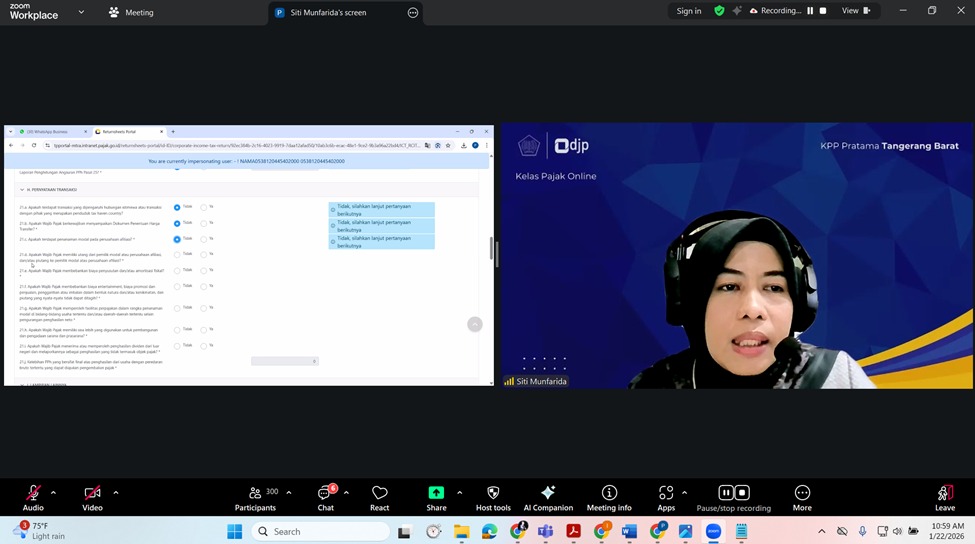Switch to the Meeting tab
The height and width of the screenshot is (544, 975).
click(131, 13)
